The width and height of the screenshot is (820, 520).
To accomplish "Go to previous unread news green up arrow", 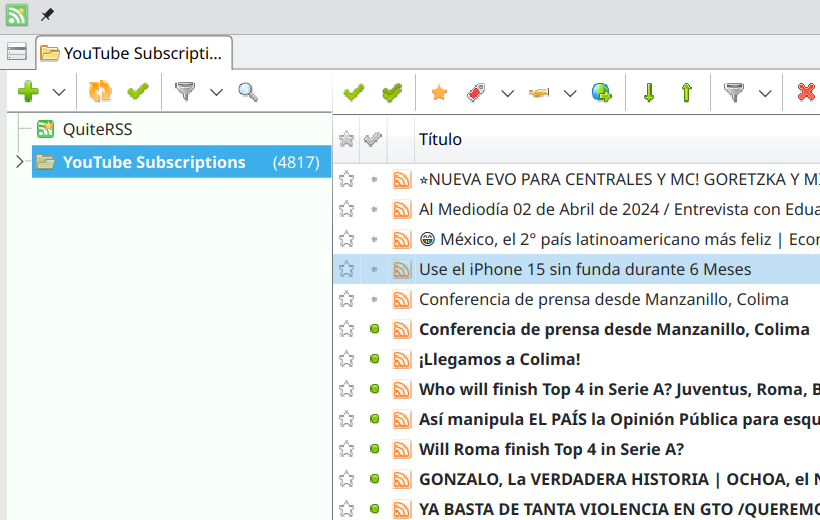I will click(x=687, y=93).
